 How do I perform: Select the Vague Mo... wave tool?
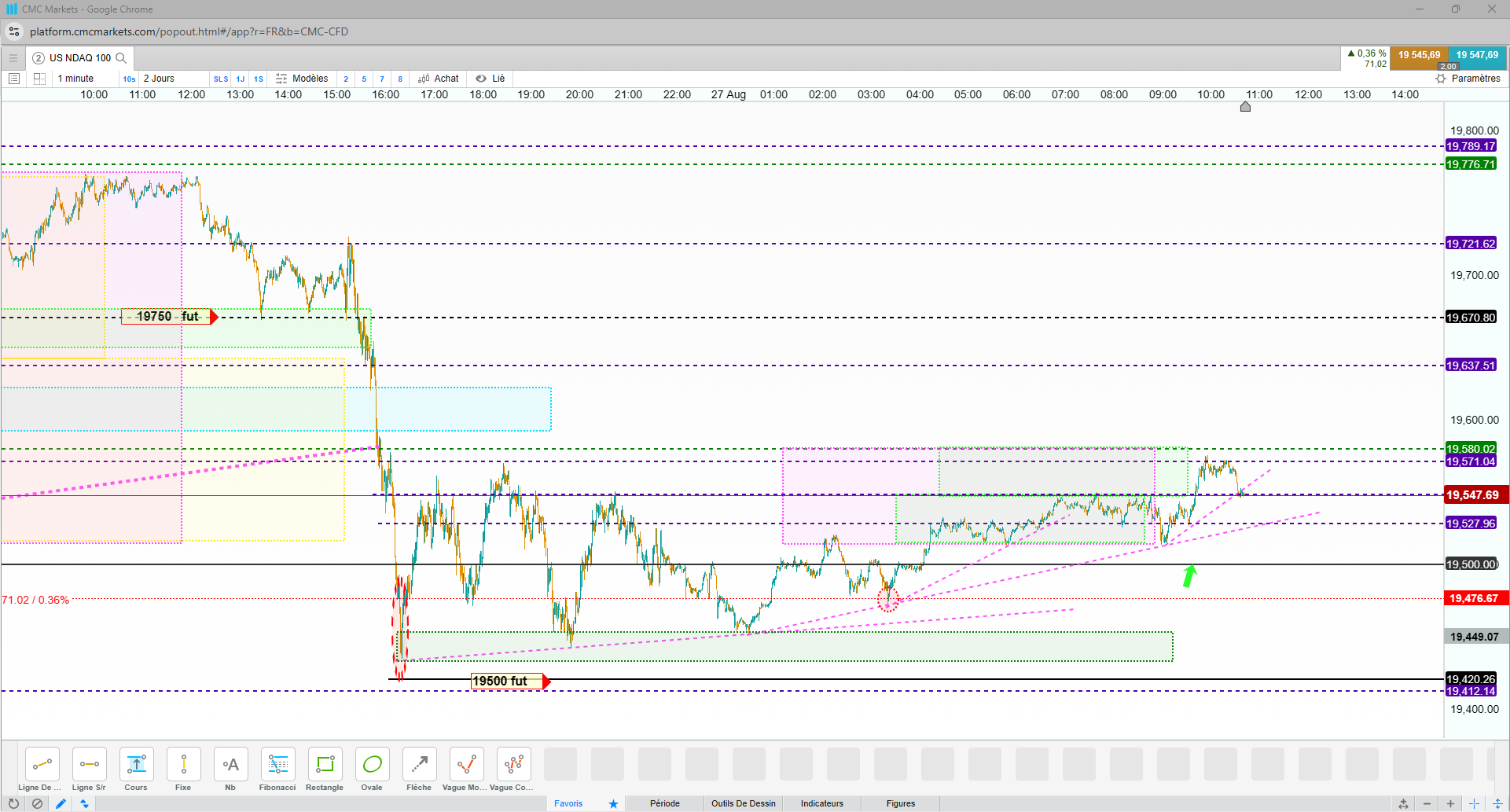tap(466, 764)
